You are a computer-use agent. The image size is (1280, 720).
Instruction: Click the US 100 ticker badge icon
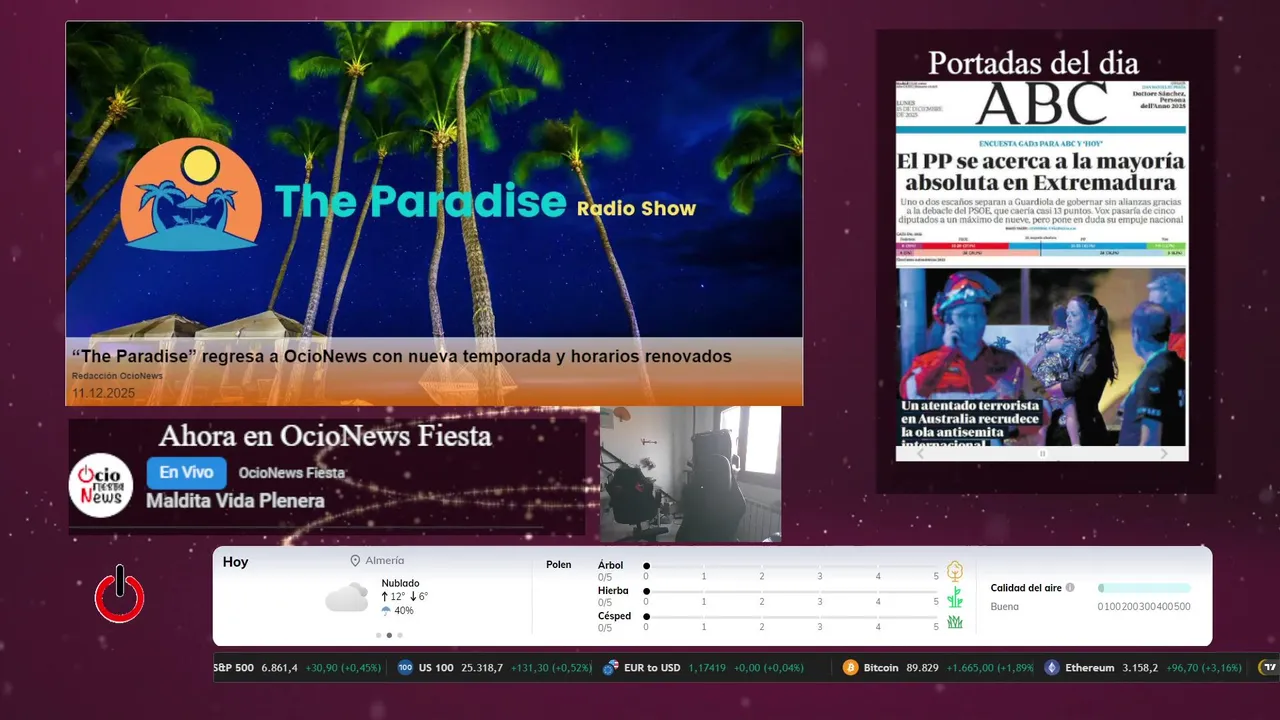405,668
